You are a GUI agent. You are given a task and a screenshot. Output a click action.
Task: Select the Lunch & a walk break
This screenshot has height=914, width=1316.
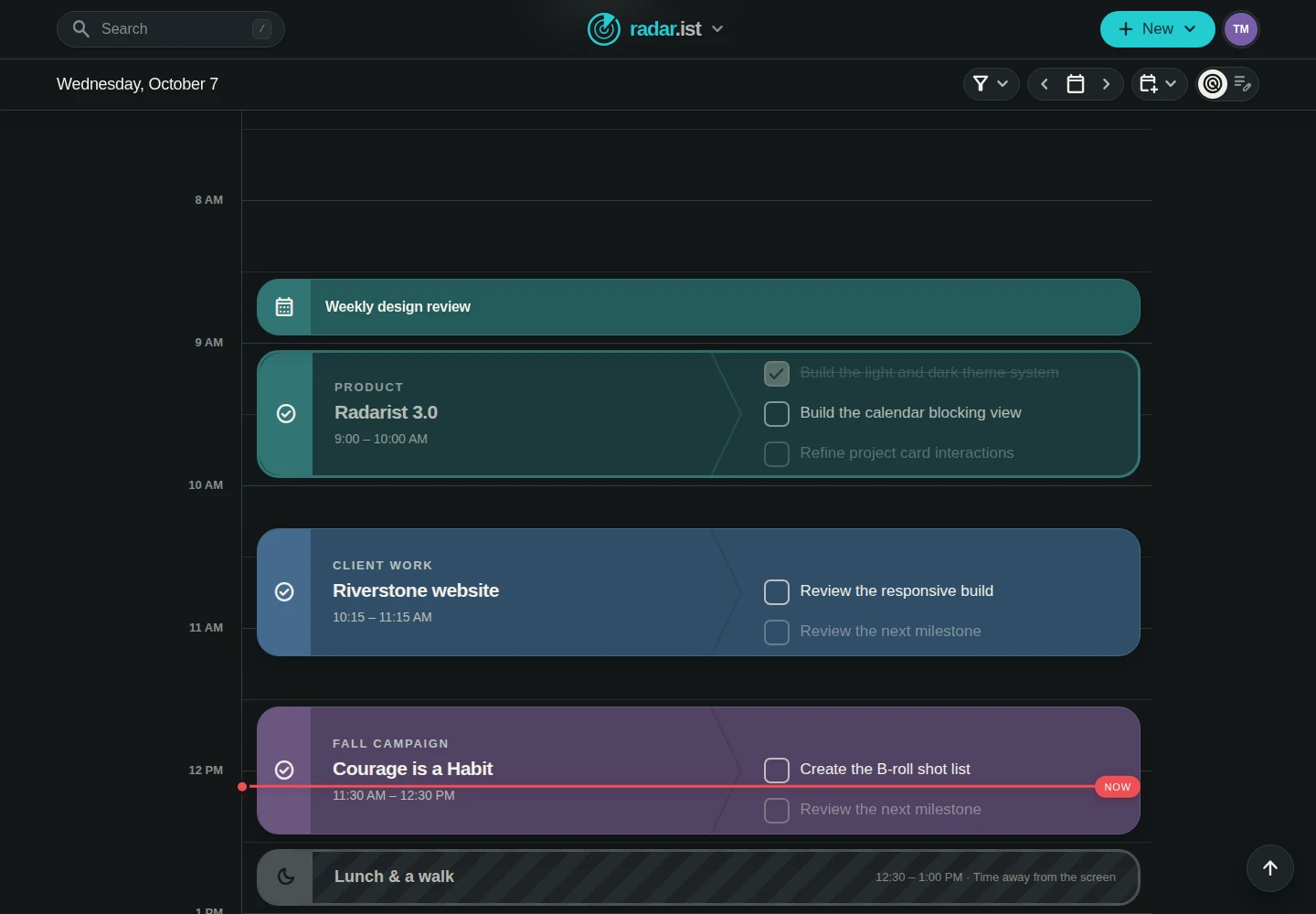click(x=698, y=877)
